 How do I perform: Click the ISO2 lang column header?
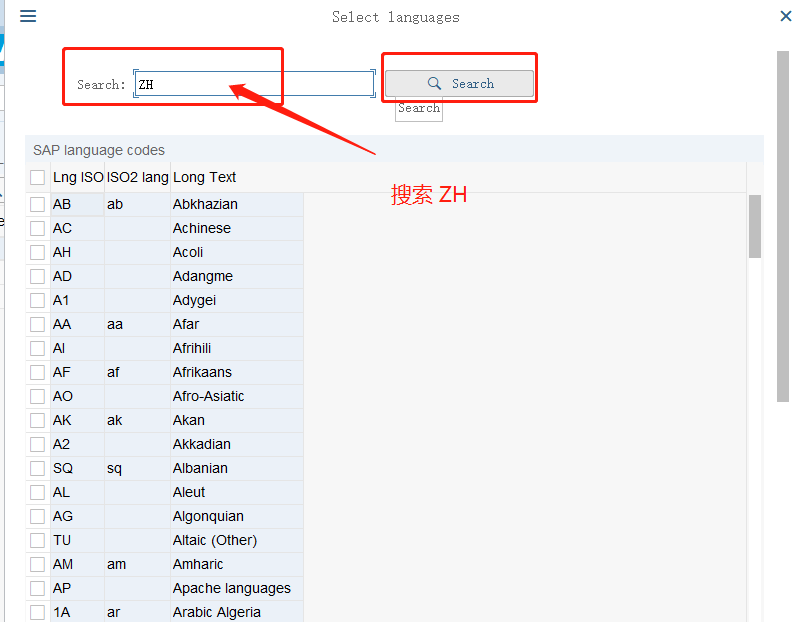tap(137, 177)
